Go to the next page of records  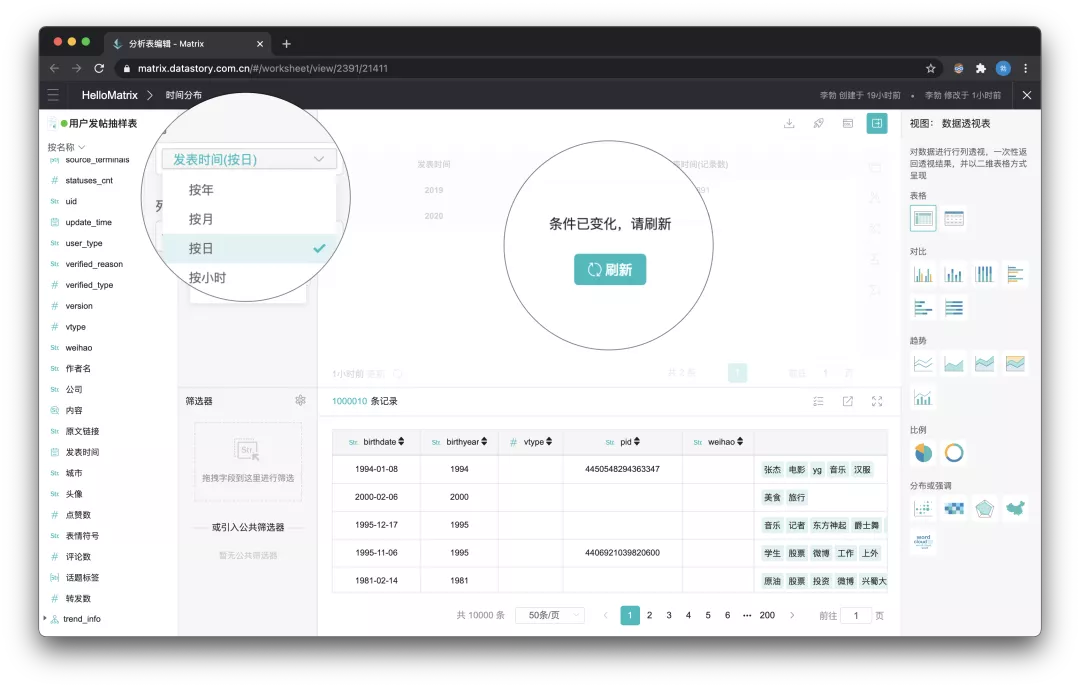pos(792,615)
